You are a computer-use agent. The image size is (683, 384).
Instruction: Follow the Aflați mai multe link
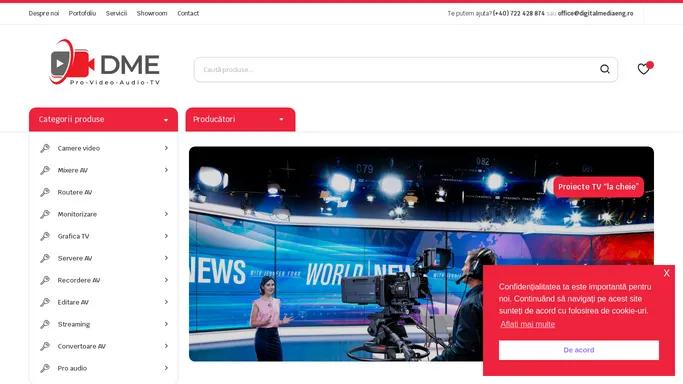527,324
